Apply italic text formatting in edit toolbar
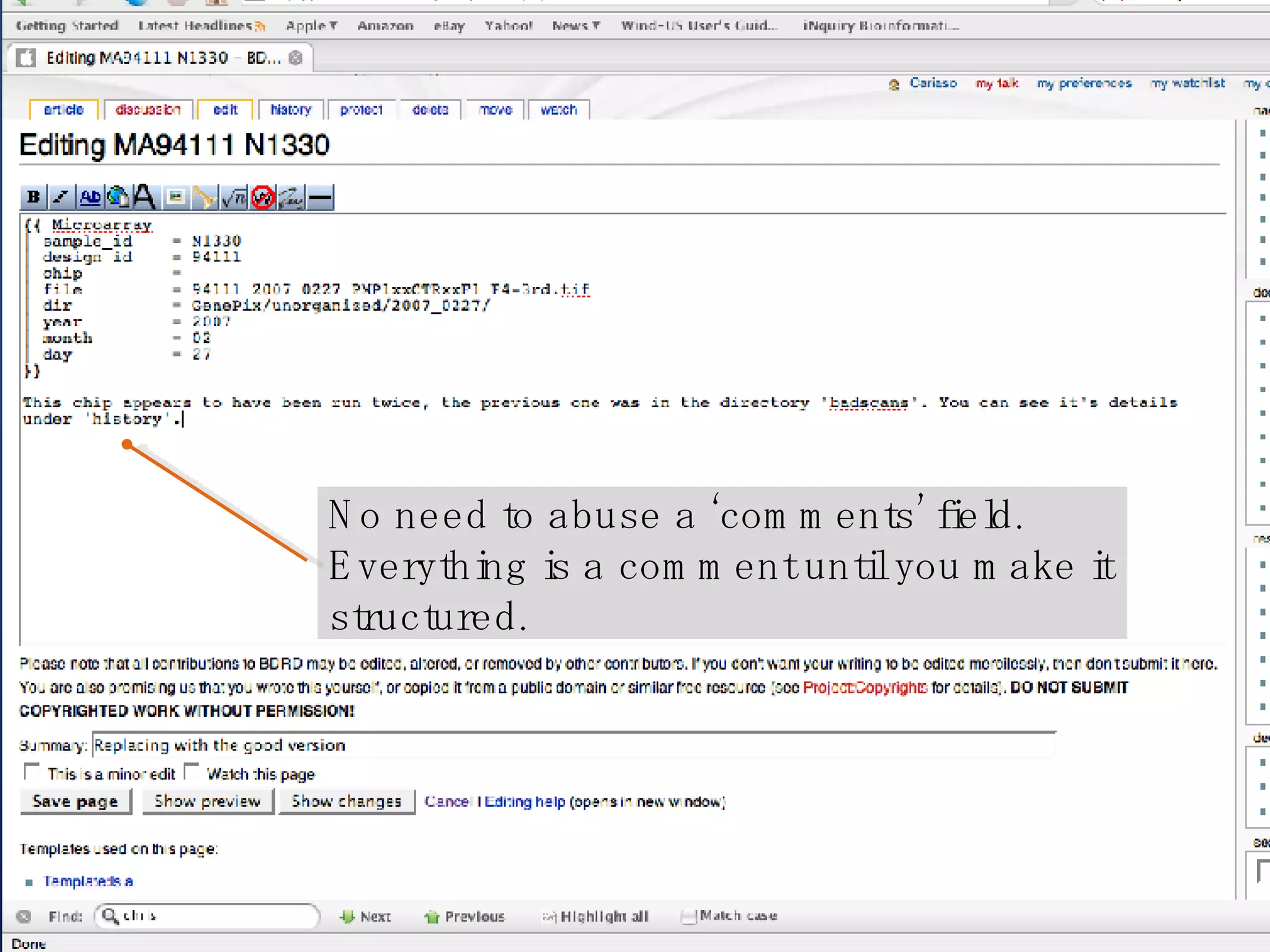The height and width of the screenshot is (952, 1270). 61,198
